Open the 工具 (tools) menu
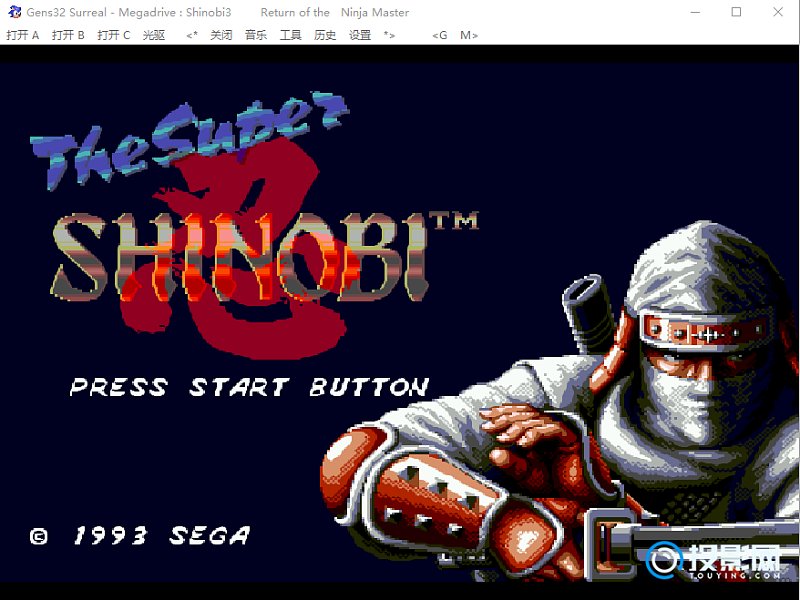800x600 pixels. (290, 35)
